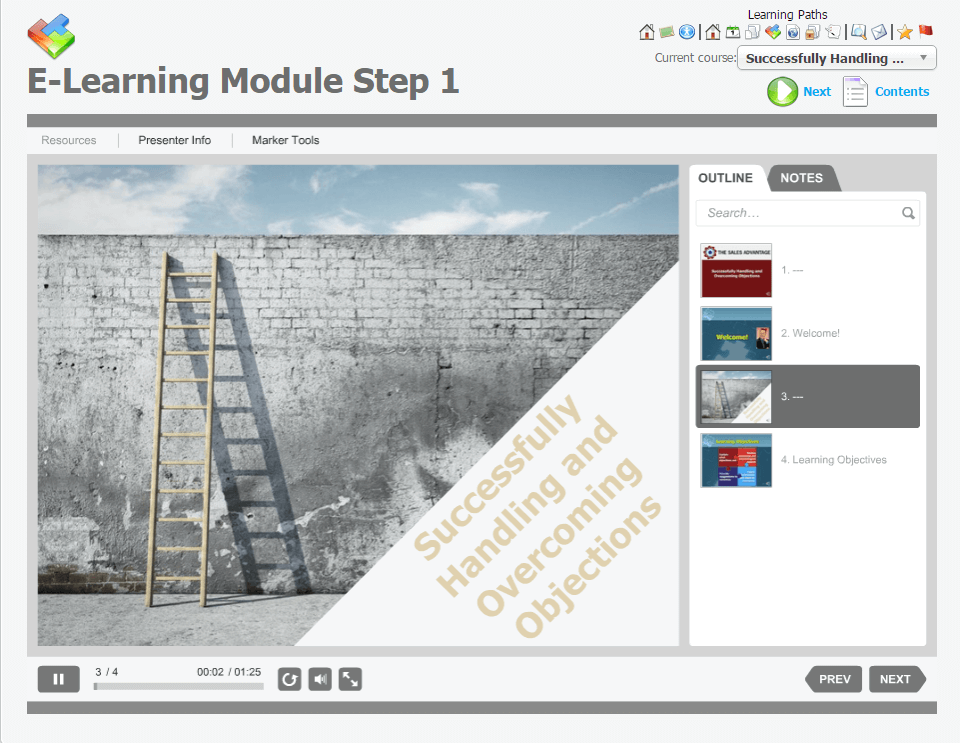The image size is (960, 743).
Task: Click the colorful puzzle blocks toolbar icon
Action: click(x=773, y=32)
